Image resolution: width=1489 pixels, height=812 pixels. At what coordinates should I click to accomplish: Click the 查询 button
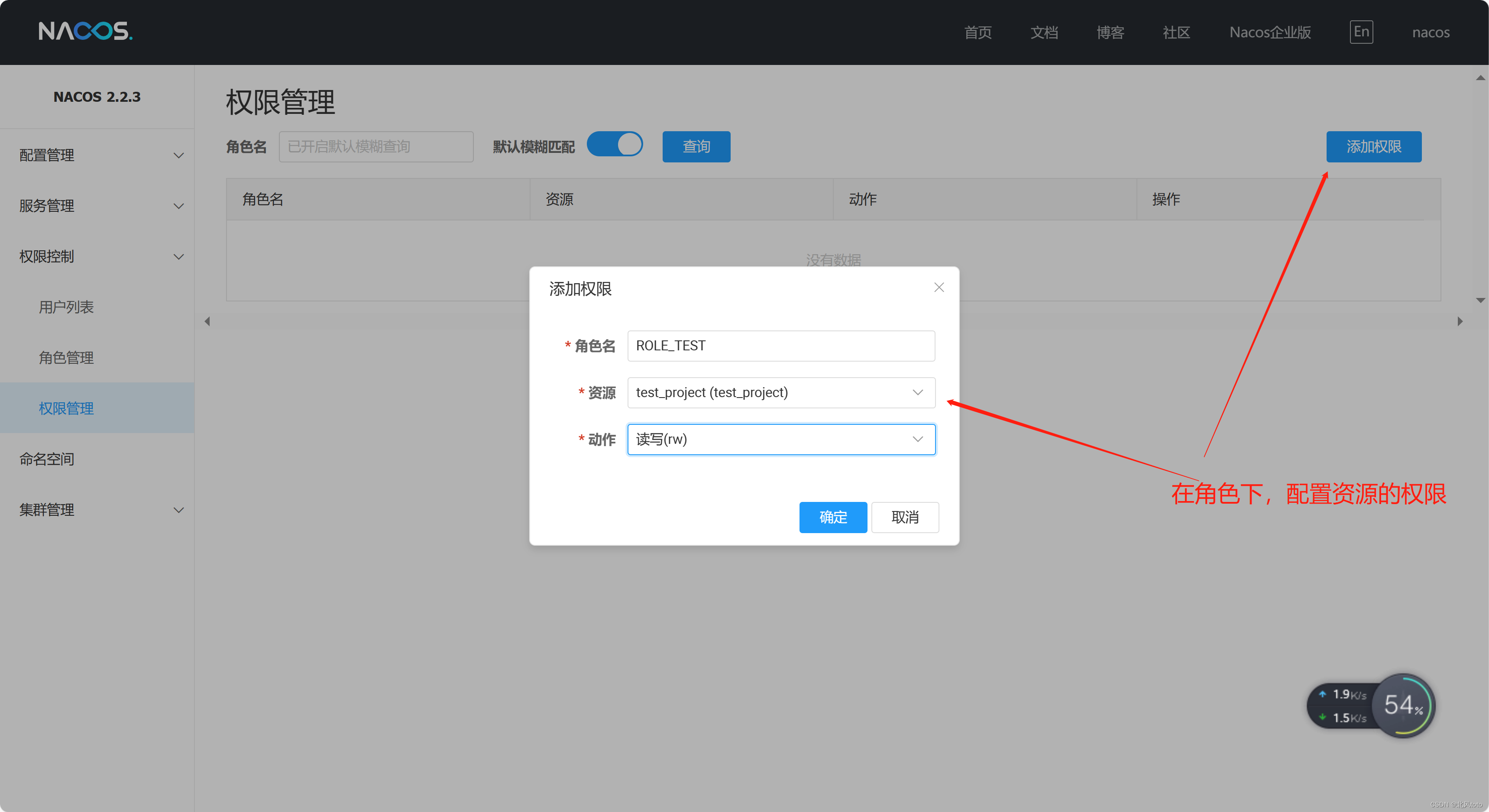[x=696, y=147]
